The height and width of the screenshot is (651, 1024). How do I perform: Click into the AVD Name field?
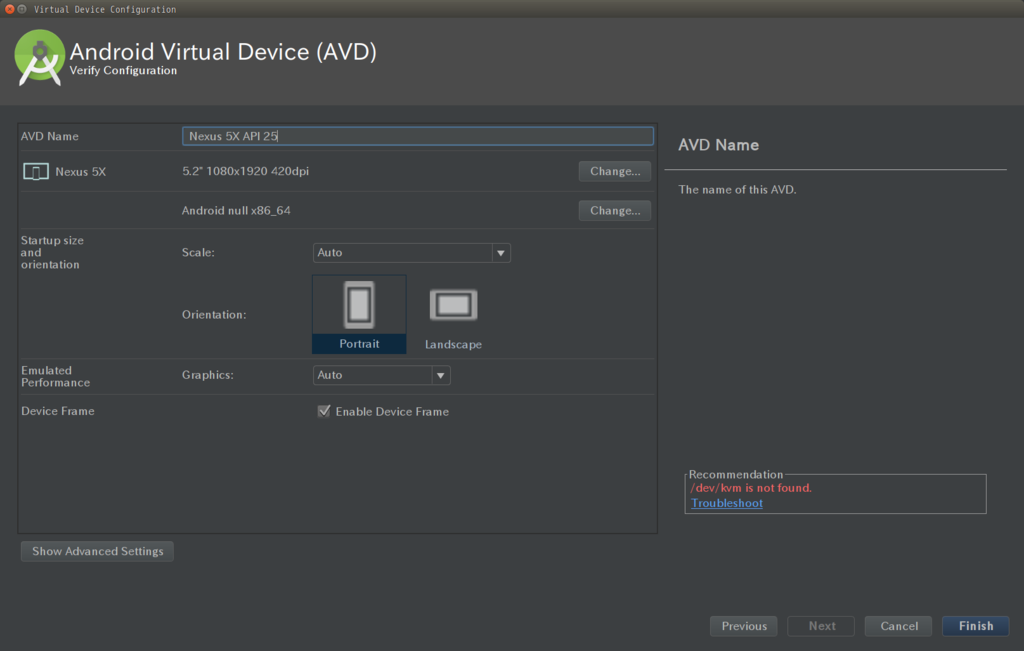[x=417, y=136]
